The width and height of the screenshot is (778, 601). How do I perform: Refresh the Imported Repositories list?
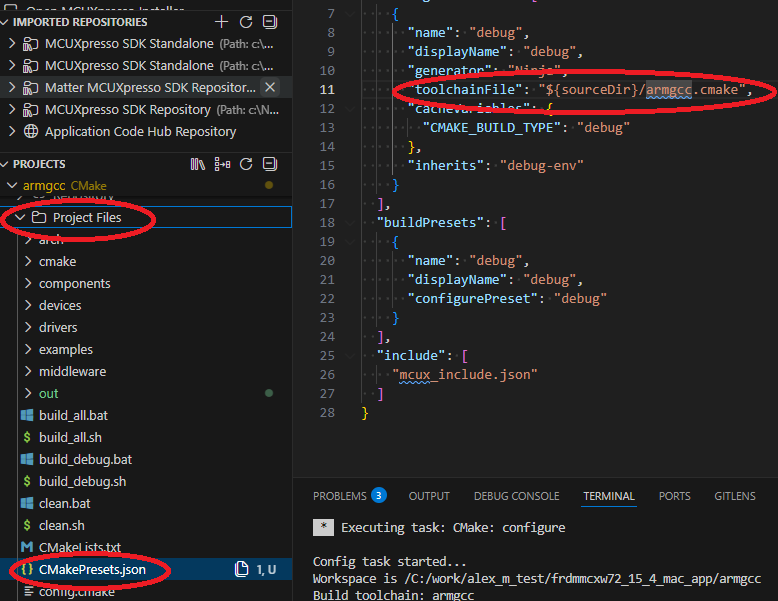[x=246, y=22]
